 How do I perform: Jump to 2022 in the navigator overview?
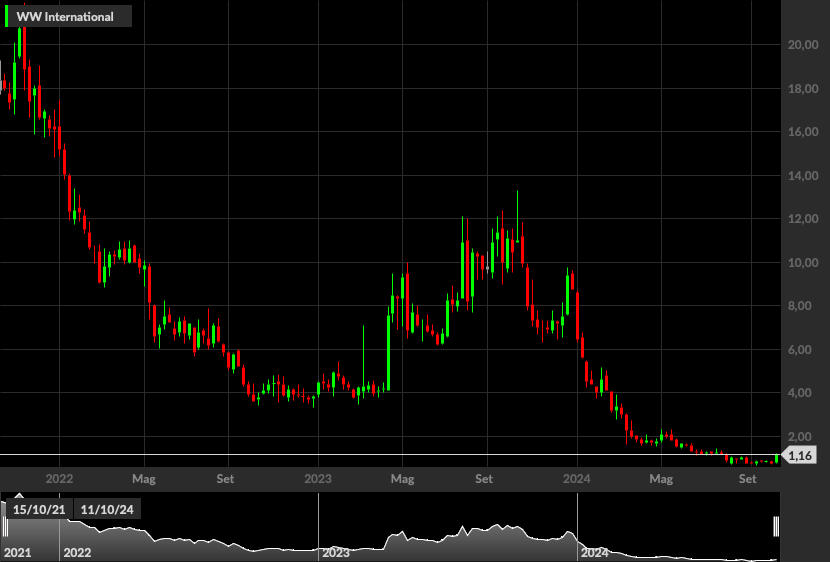pos(77,553)
